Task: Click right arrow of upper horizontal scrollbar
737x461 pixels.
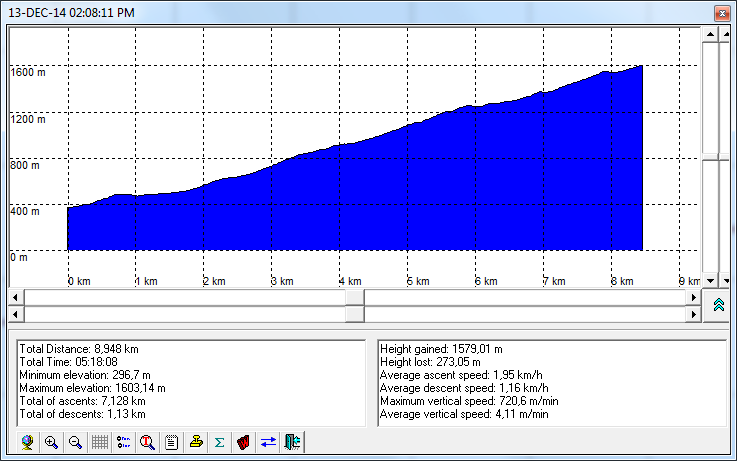Action: coord(694,297)
